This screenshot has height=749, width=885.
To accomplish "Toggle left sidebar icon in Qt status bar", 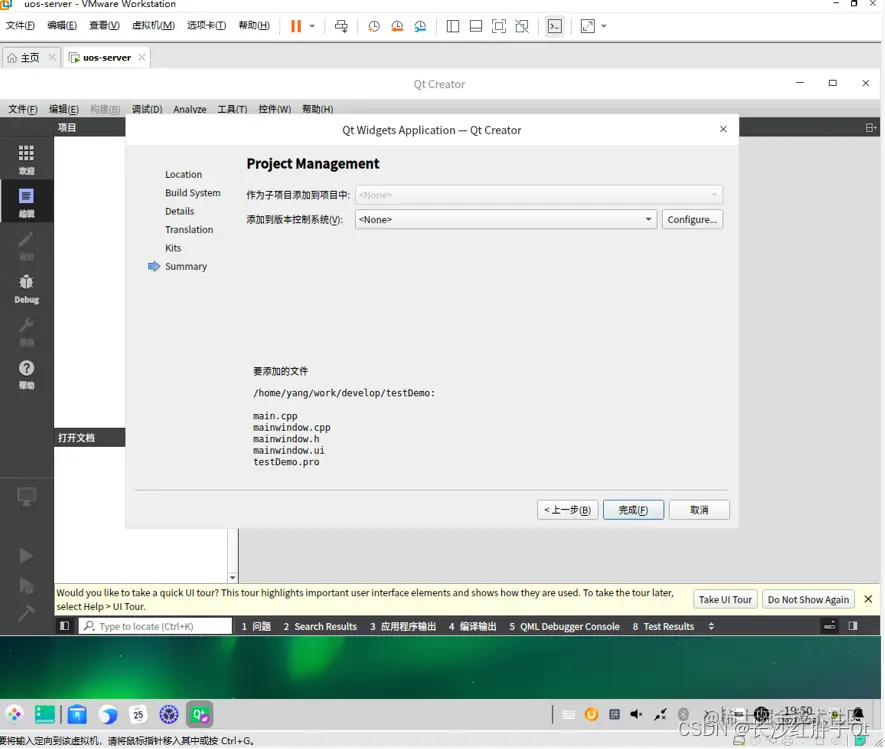I will pos(64,626).
